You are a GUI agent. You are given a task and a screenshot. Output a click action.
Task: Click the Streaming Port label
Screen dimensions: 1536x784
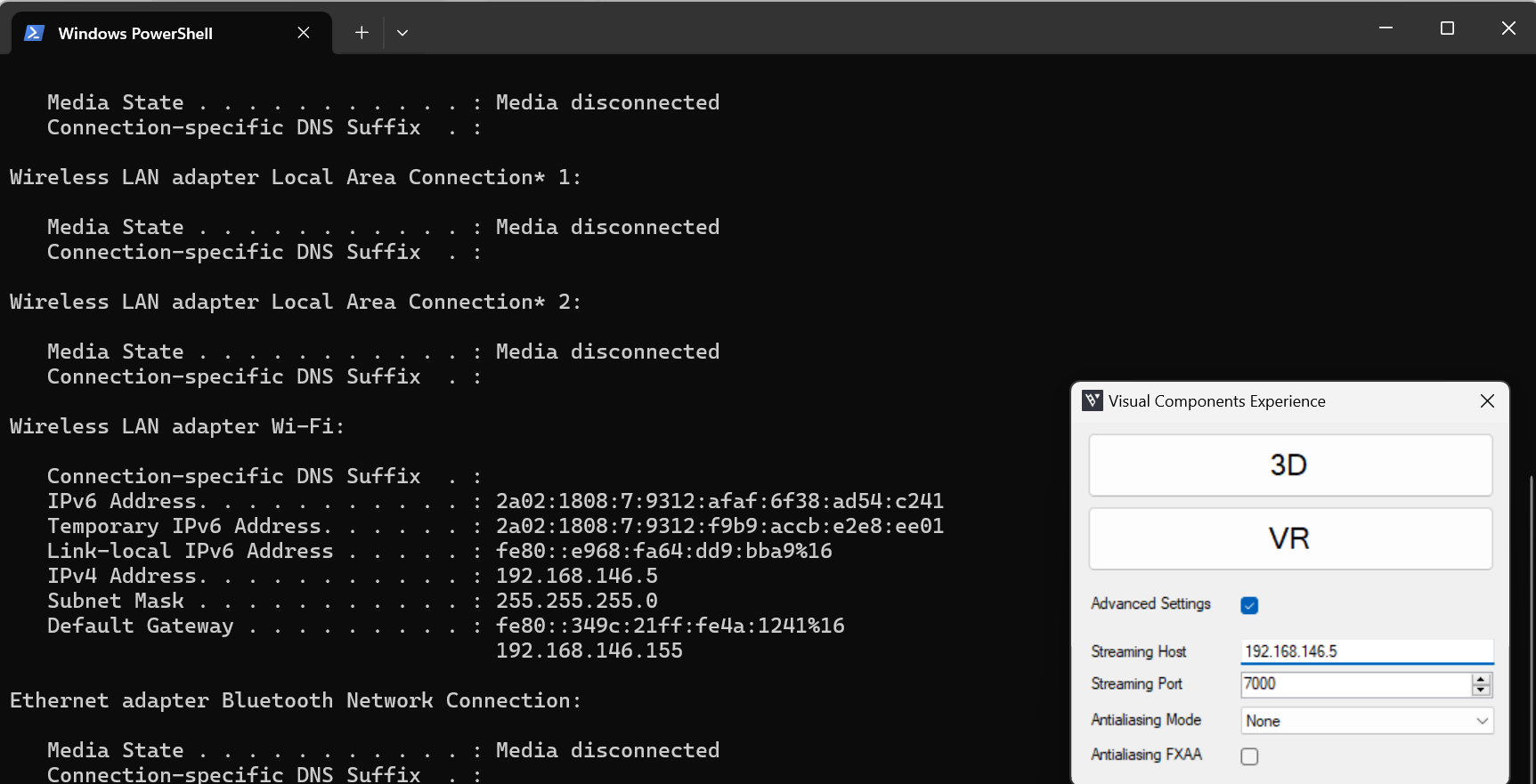pos(1136,683)
